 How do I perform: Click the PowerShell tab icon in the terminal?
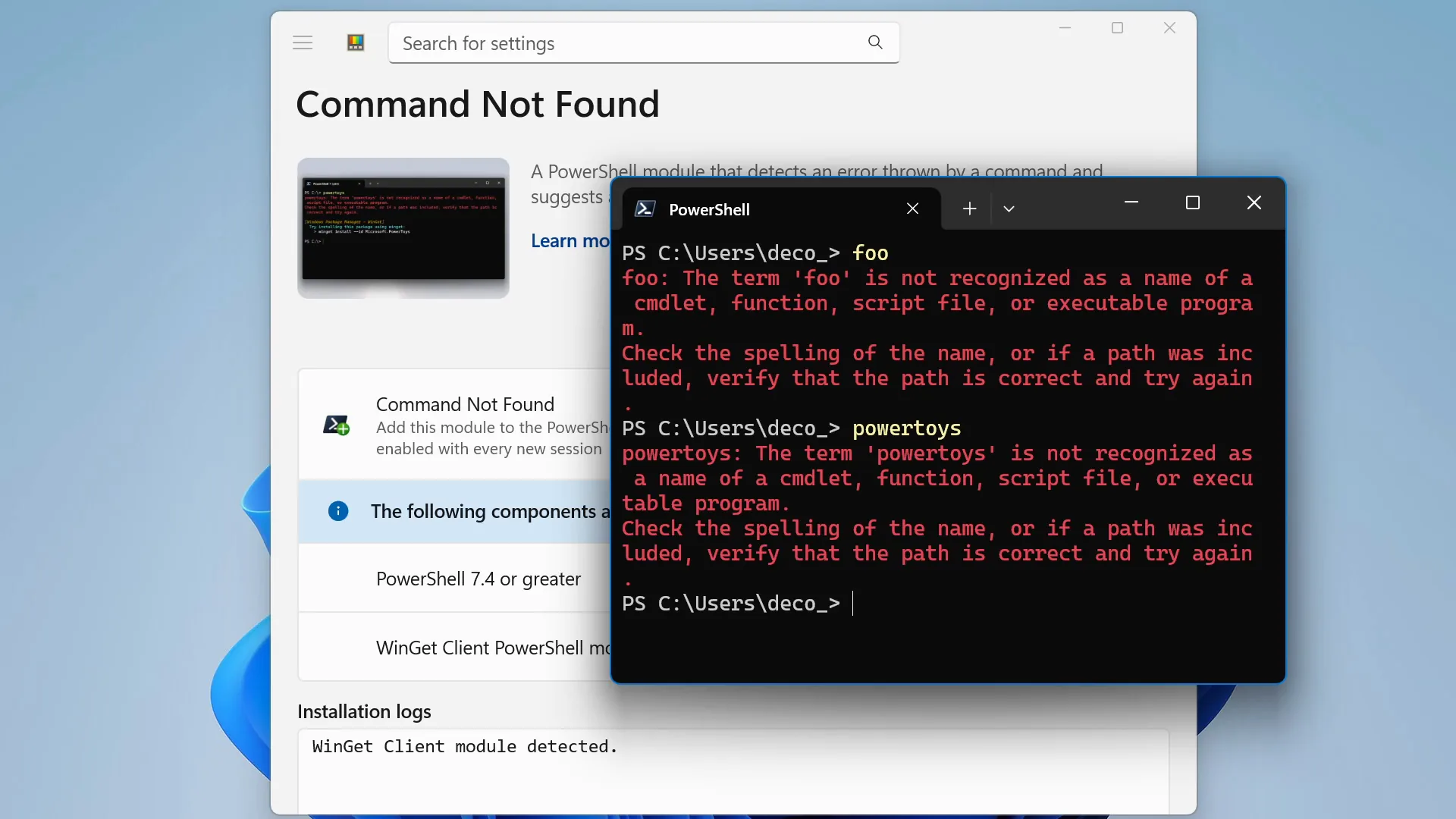pyautogui.click(x=645, y=209)
